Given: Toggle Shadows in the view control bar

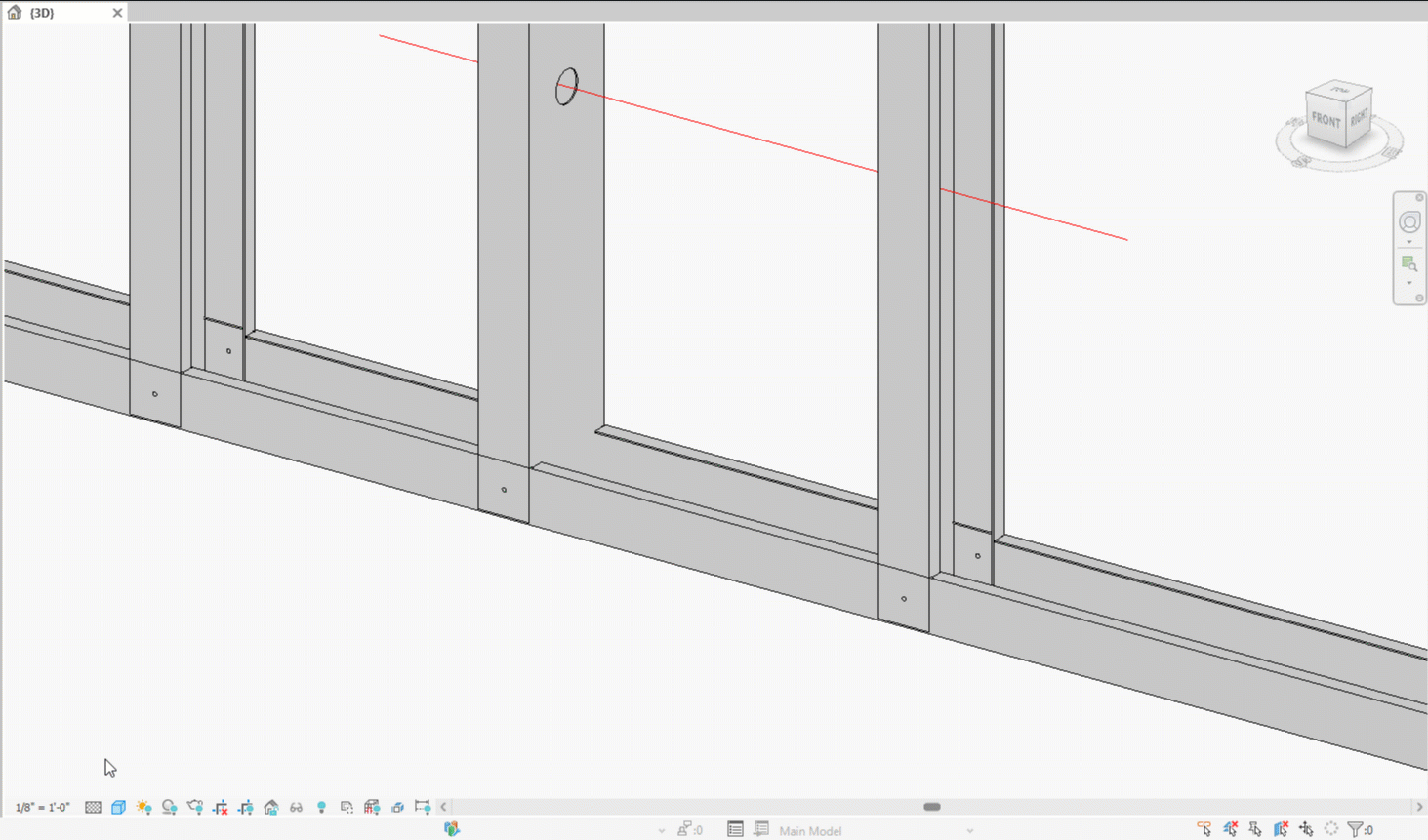Looking at the screenshot, I should tap(169, 807).
